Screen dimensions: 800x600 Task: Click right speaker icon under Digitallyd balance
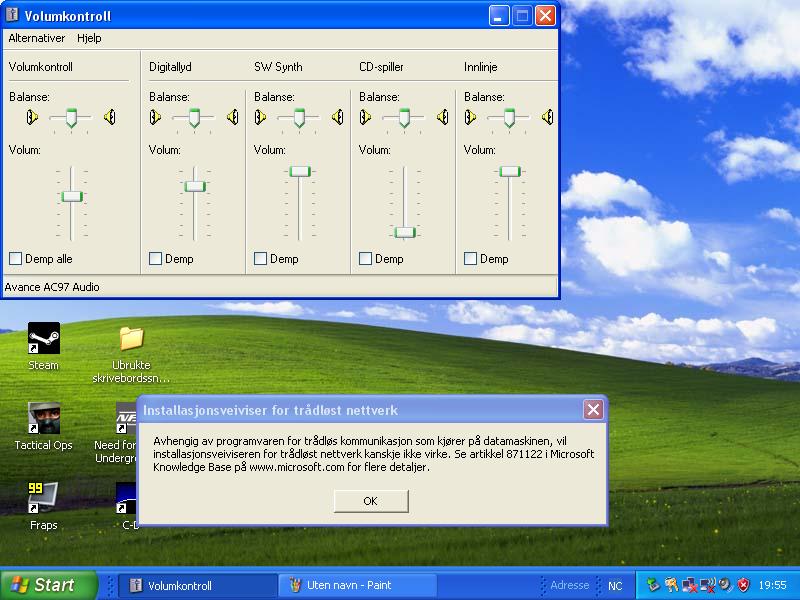[x=233, y=117]
